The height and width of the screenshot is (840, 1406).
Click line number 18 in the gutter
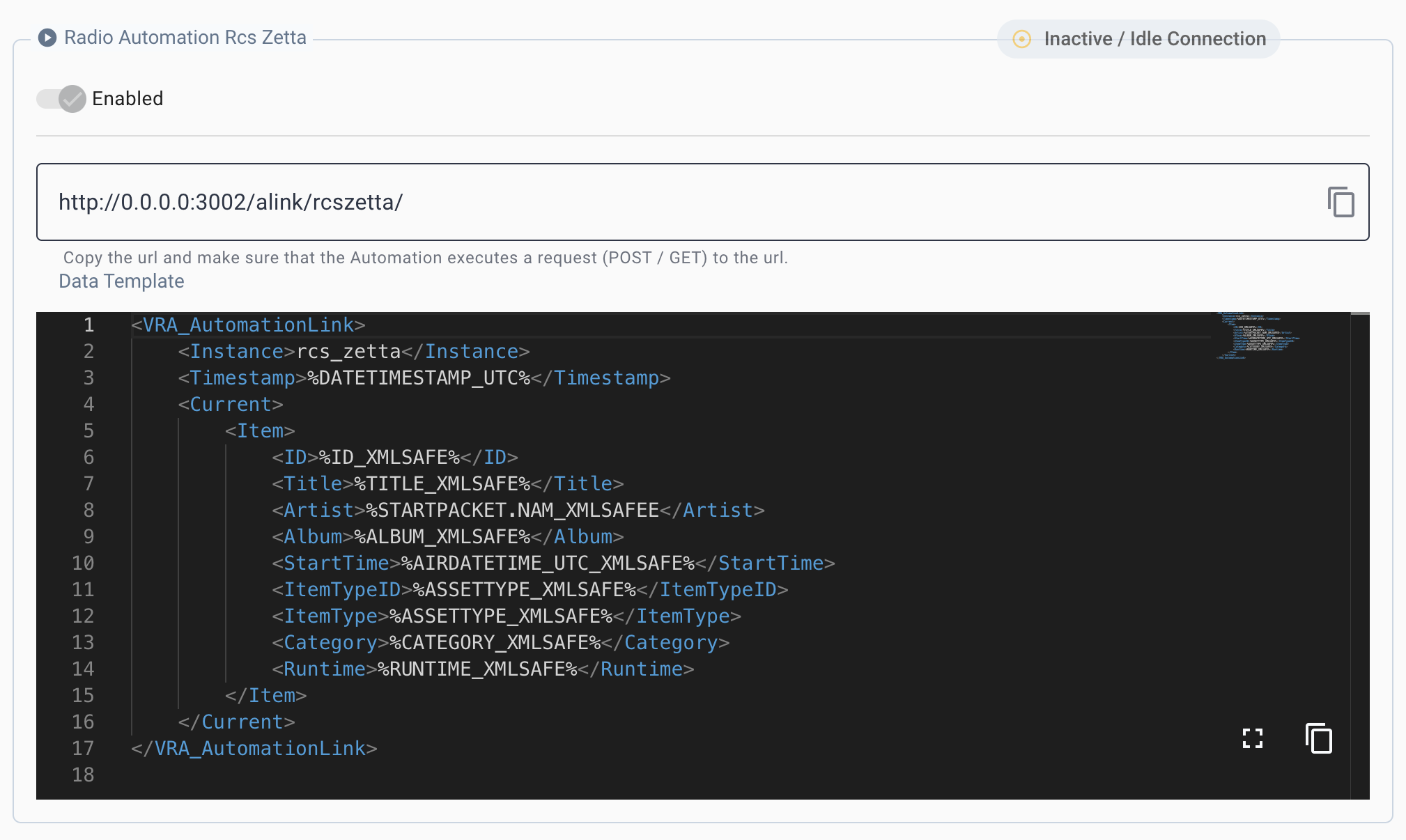click(x=83, y=775)
